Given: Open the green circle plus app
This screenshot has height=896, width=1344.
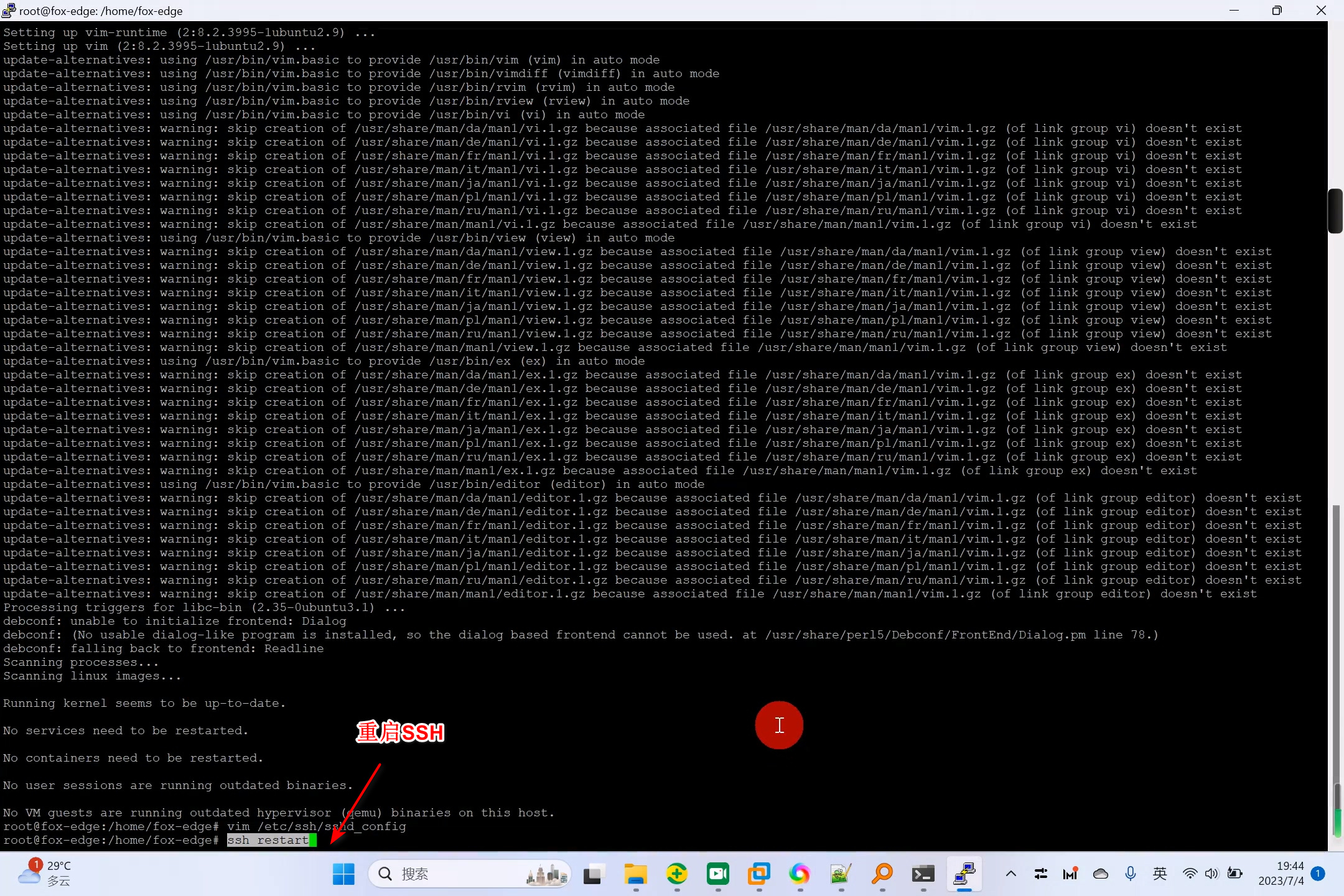Looking at the screenshot, I should 676,874.
